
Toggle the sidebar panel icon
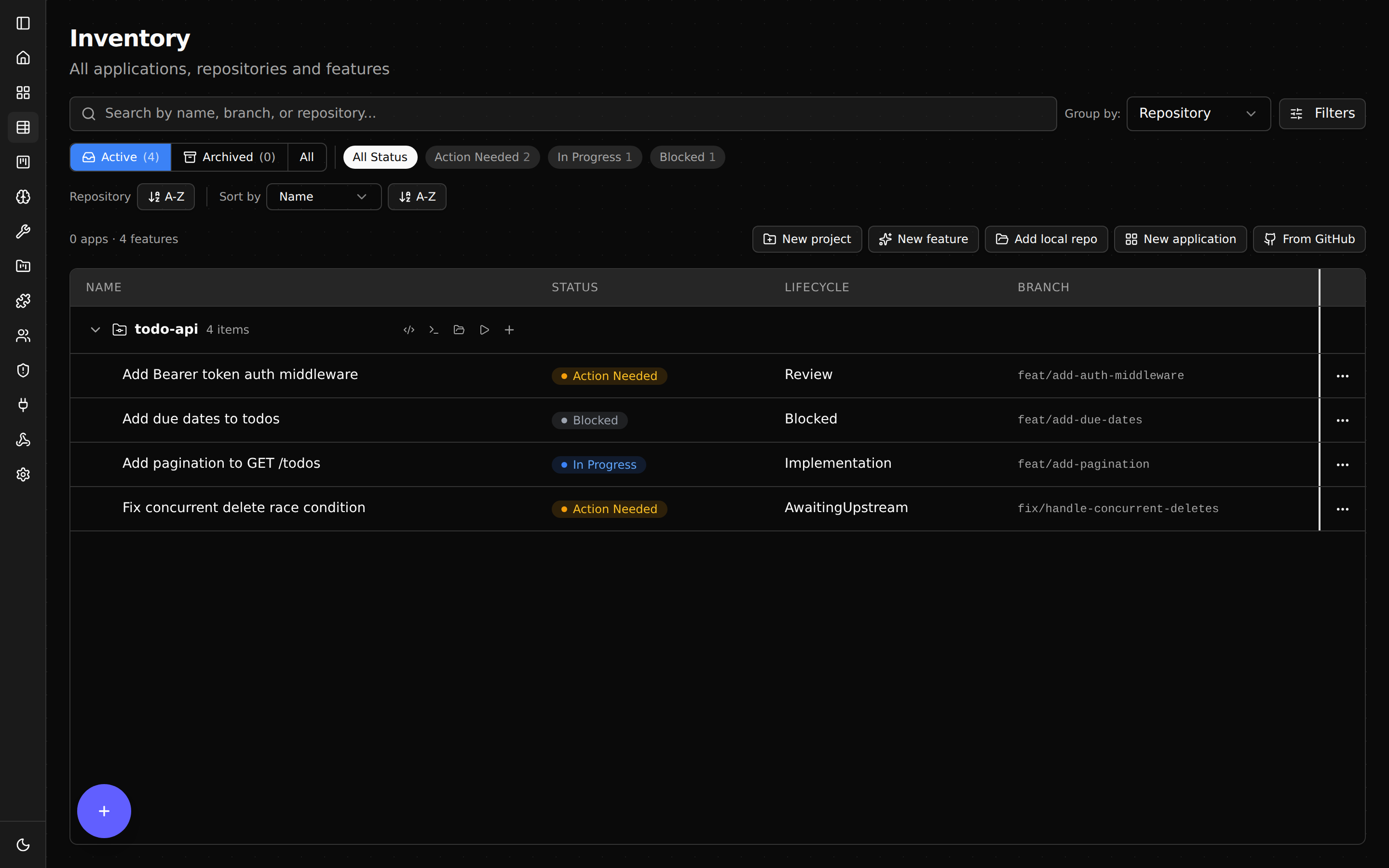pos(23,23)
